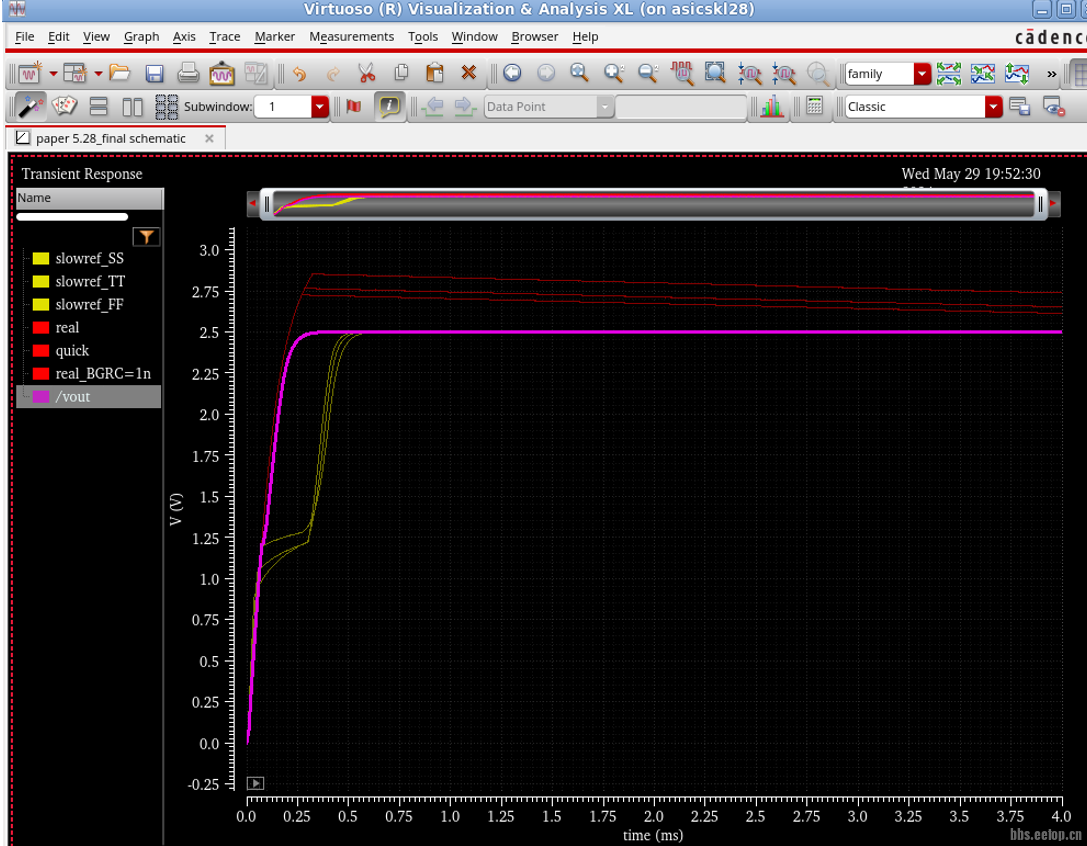Open the family plot mode dropdown
The width and height of the screenshot is (1087, 846).
click(x=922, y=74)
